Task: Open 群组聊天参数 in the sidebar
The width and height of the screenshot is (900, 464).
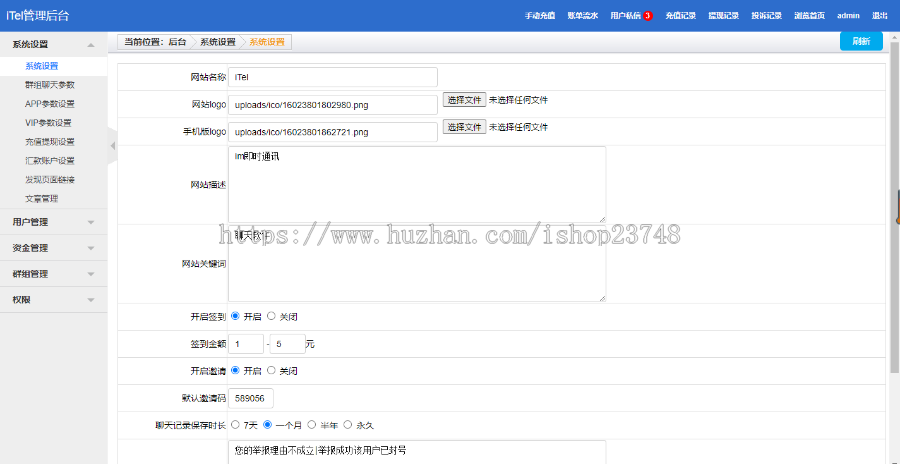Action: 49,85
